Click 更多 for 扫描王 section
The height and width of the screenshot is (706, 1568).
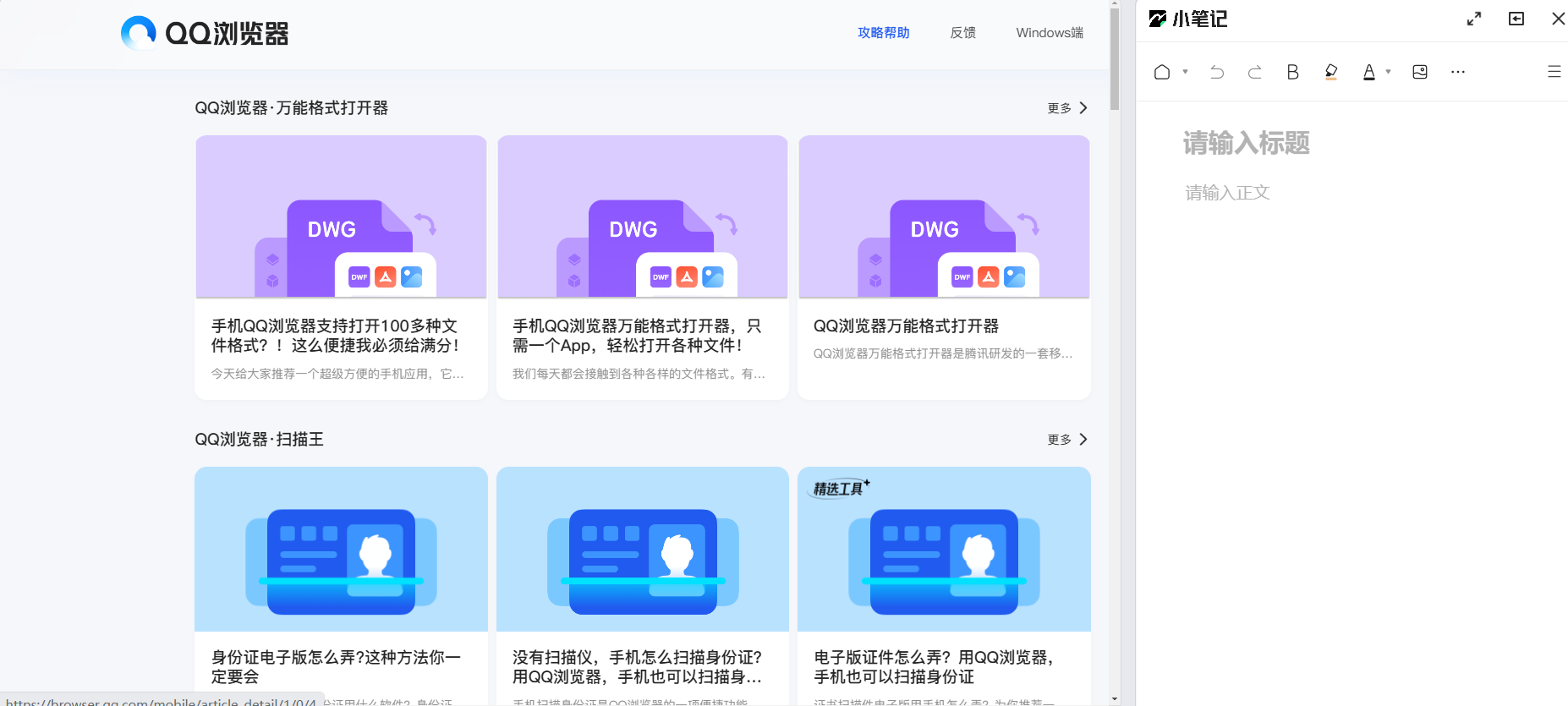1059,440
